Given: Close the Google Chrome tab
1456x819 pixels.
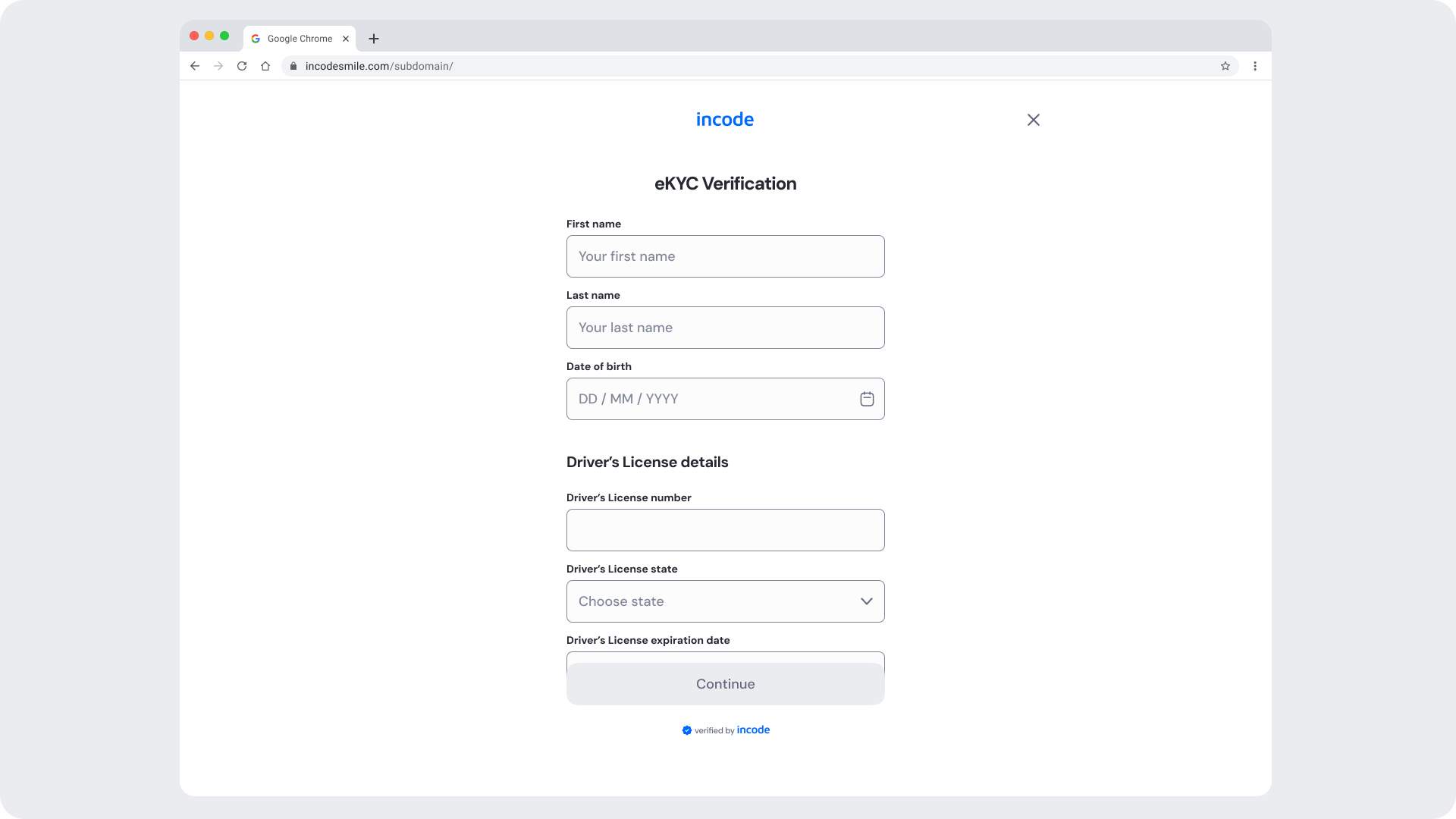Looking at the screenshot, I should [346, 39].
